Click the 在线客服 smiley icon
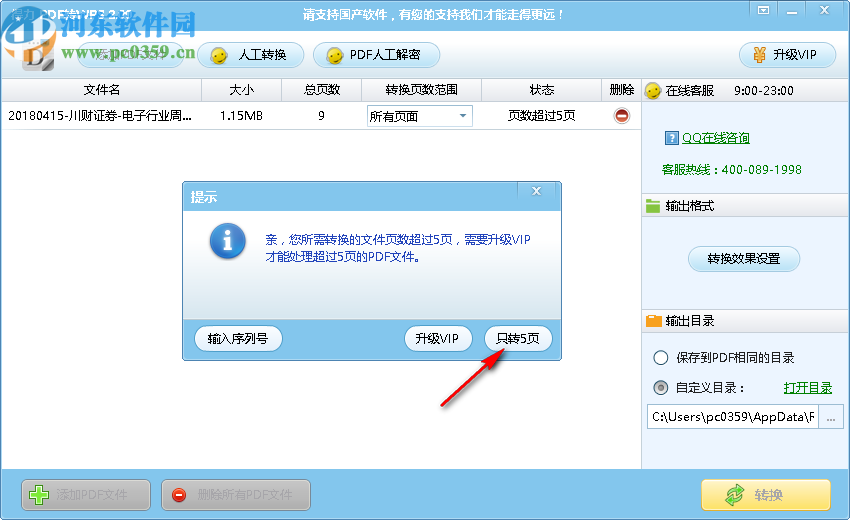Image resolution: width=850 pixels, height=520 pixels. coord(653,91)
